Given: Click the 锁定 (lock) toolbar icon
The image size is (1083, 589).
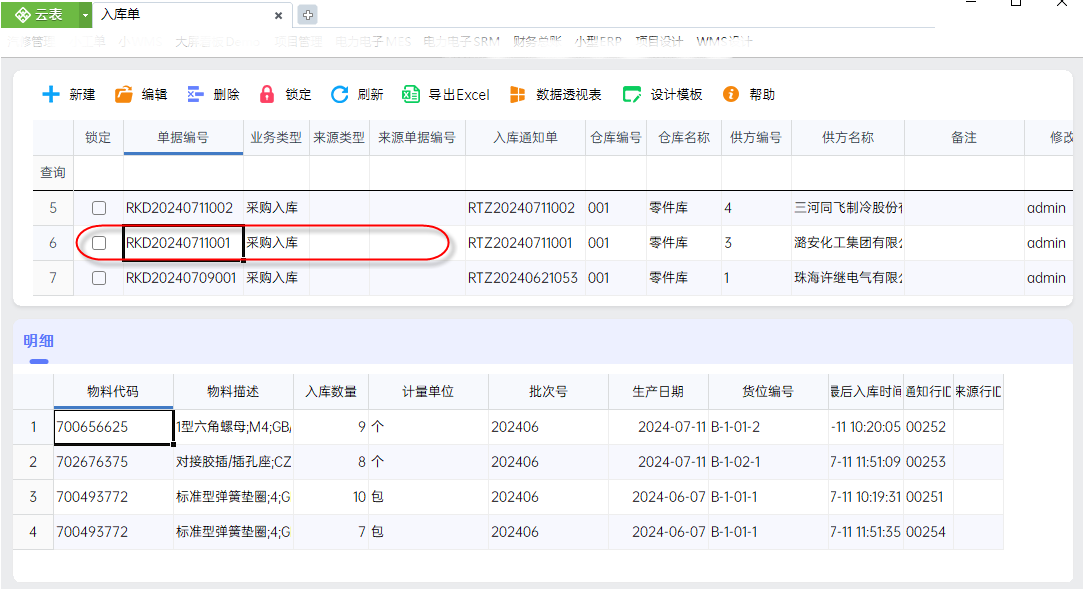Looking at the screenshot, I should coord(267,95).
